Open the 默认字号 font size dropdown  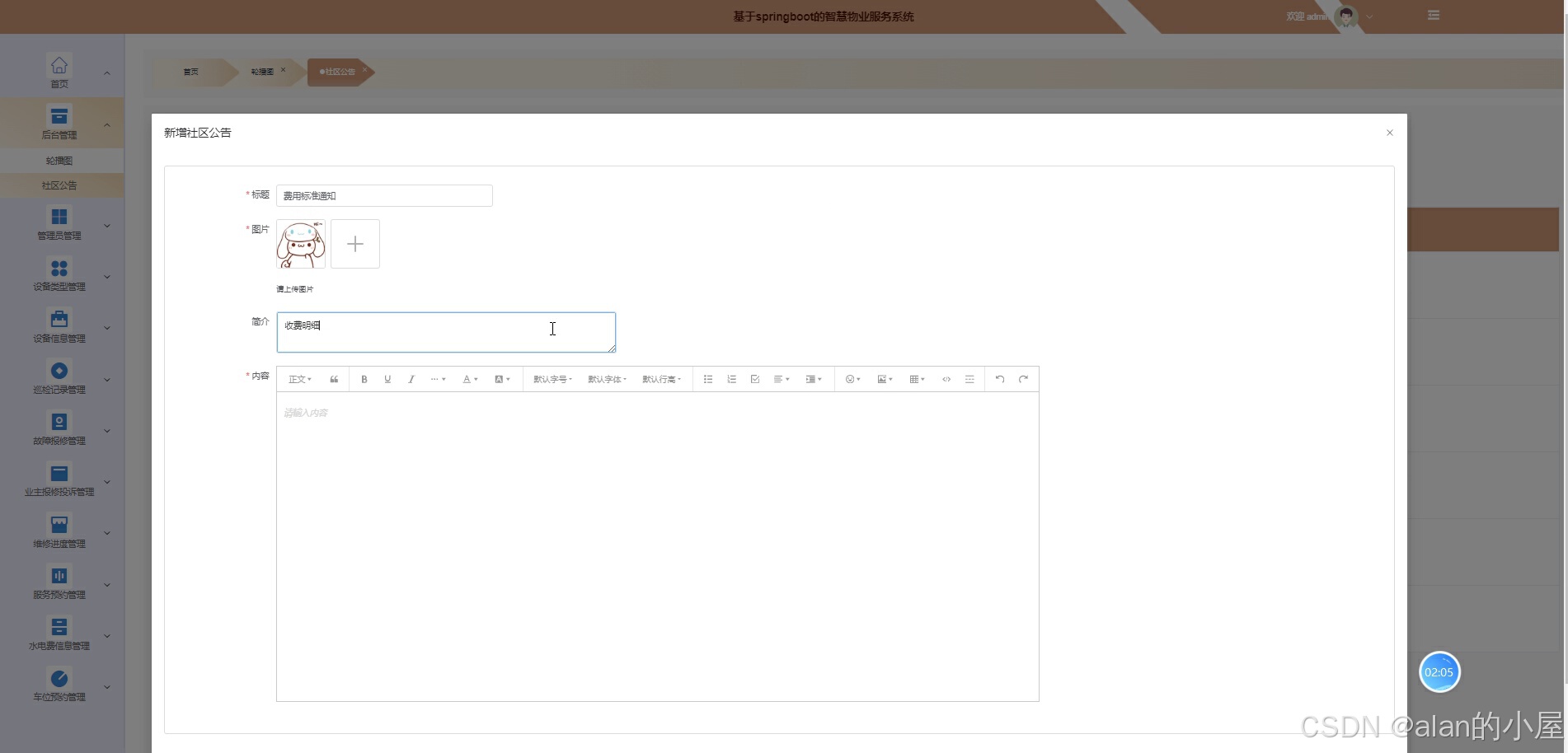[552, 379]
